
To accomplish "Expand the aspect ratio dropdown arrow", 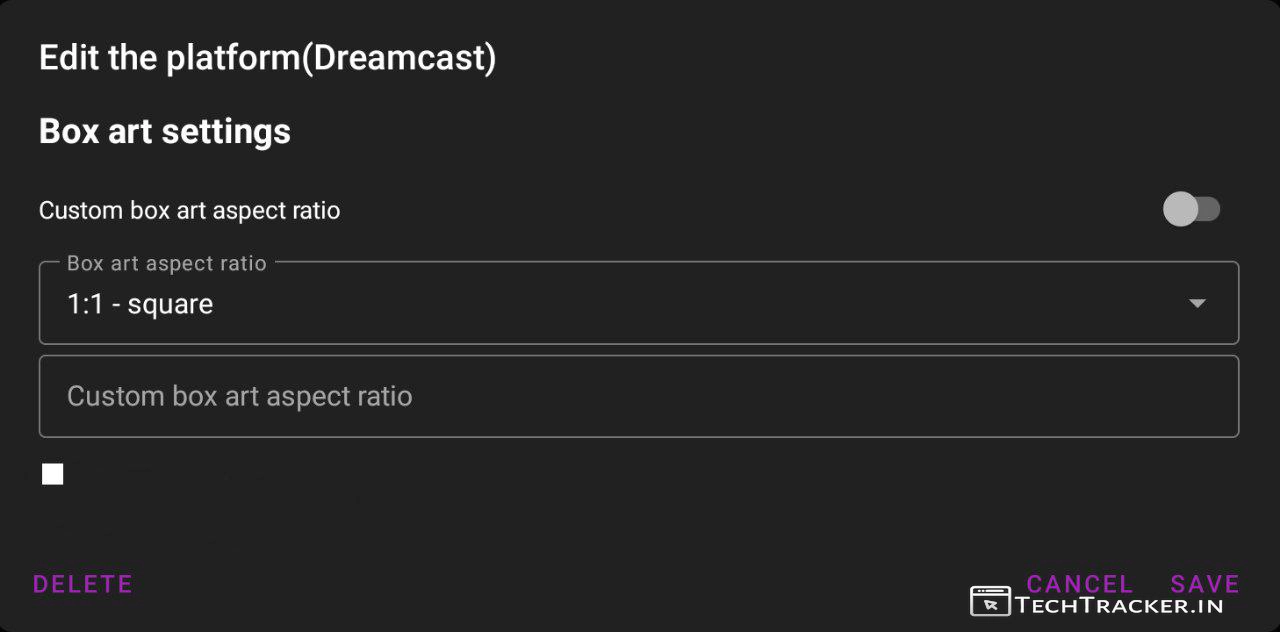I will click(x=1197, y=304).
